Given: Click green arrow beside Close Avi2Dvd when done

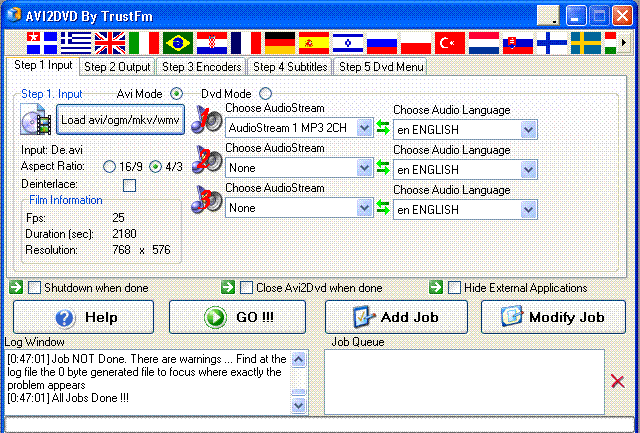Looking at the screenshot, I should pos(228,287).
